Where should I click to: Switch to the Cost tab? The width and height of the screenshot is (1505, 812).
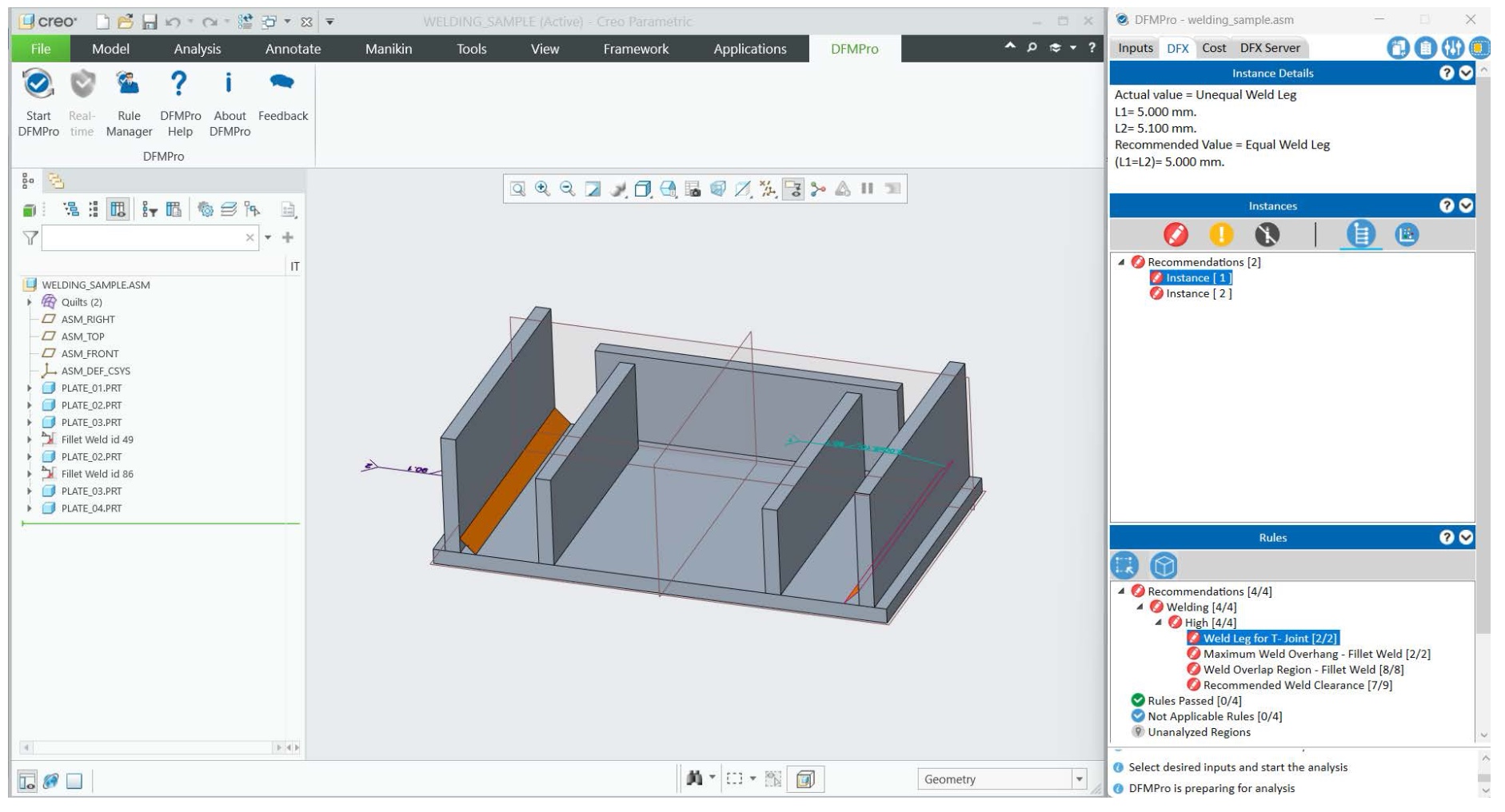(x=1215, y=48)
